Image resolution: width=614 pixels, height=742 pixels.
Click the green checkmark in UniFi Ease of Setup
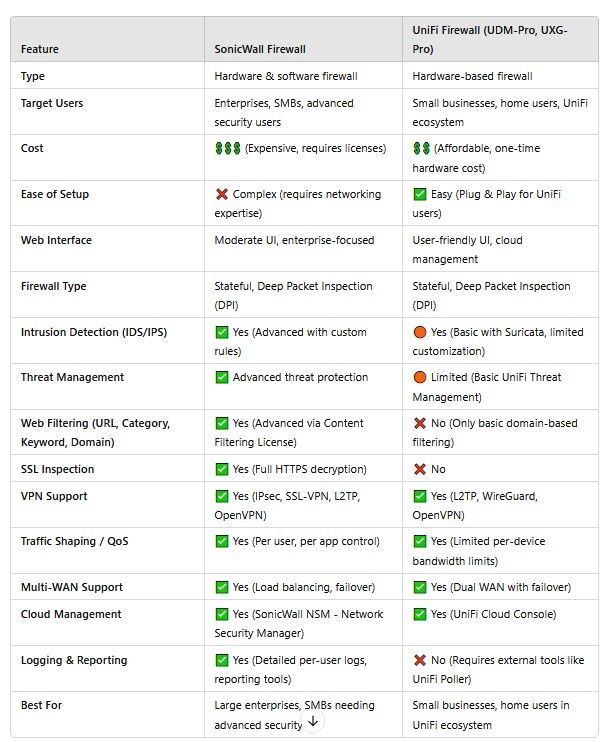(x=420, y=194)
